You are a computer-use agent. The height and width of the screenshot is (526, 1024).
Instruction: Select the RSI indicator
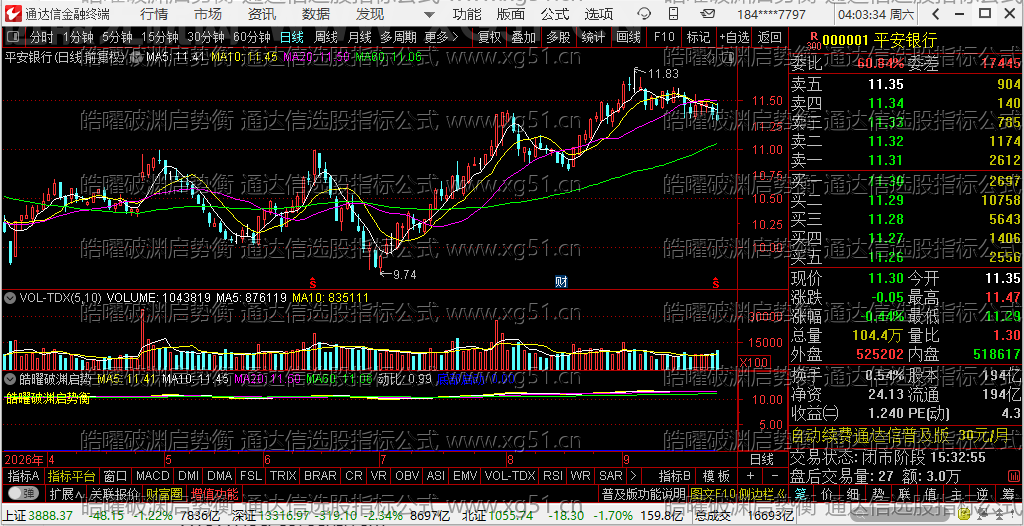[552, 476]
